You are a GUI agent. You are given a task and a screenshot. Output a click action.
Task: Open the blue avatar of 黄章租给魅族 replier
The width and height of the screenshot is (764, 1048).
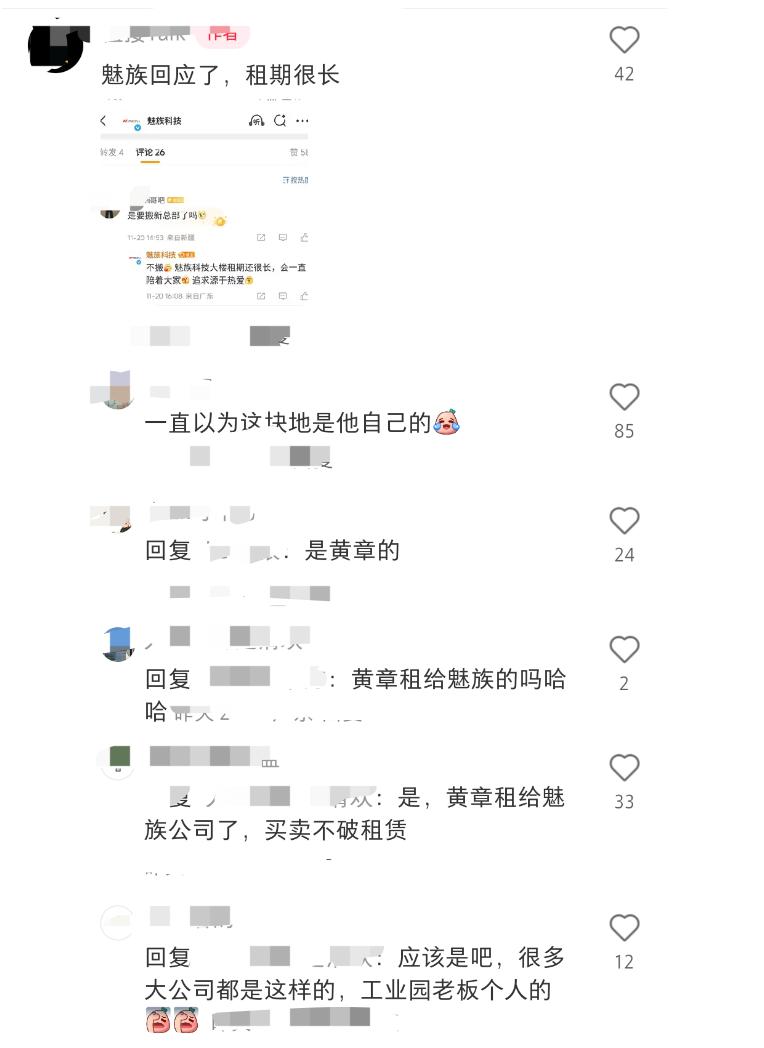tap(118, 644)
